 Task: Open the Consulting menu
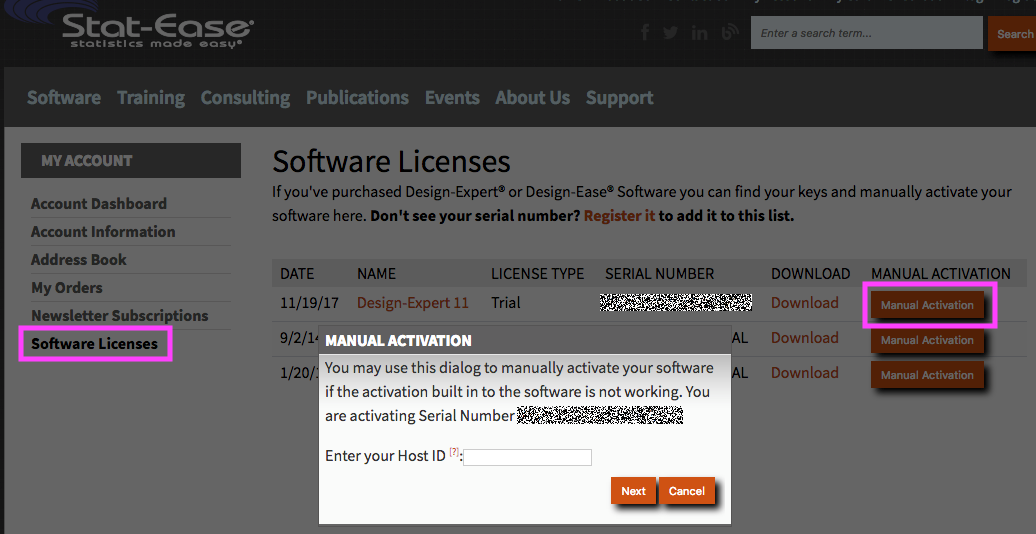(x=245, y=98)
